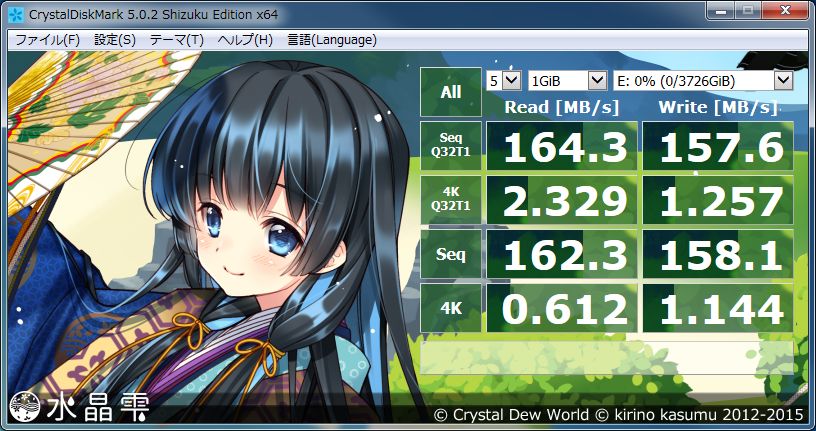Open the test size dropdown showing 1GiB
816x431 pixels.
(x=567, y=81)
